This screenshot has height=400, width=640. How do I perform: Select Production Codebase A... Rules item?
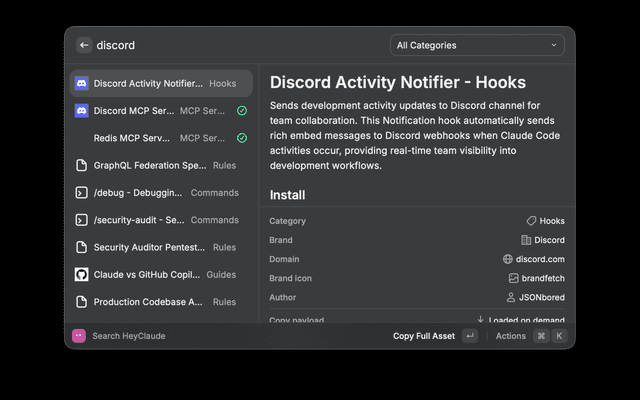[x=161, y=302]
